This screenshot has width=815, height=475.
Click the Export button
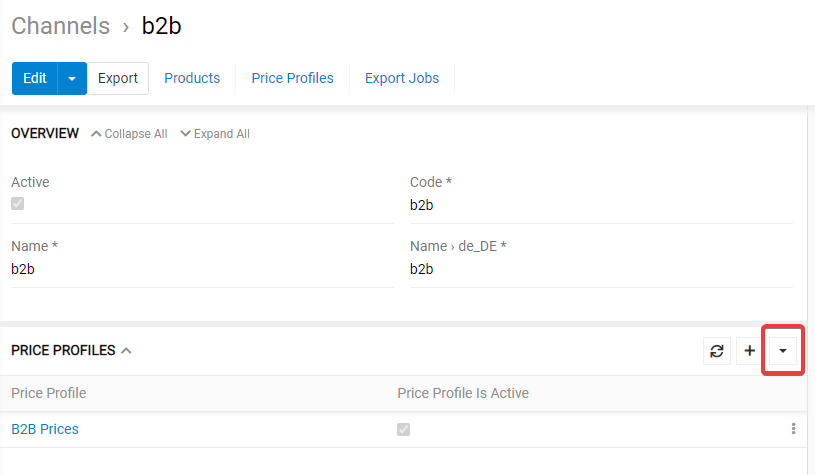coord(118,78)
